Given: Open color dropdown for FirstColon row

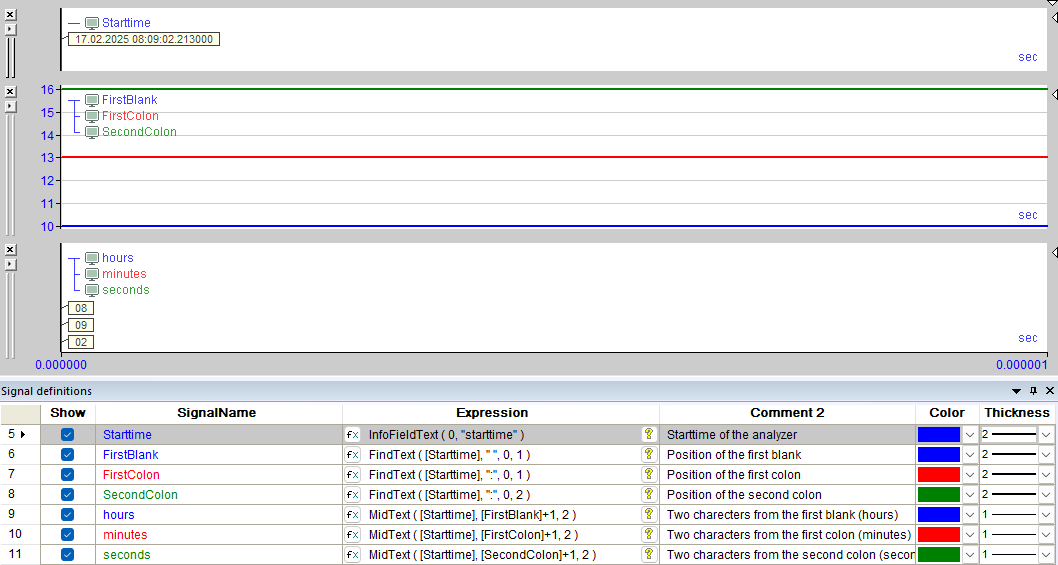Looking at the screenshot, I should (x=970, y=475).
